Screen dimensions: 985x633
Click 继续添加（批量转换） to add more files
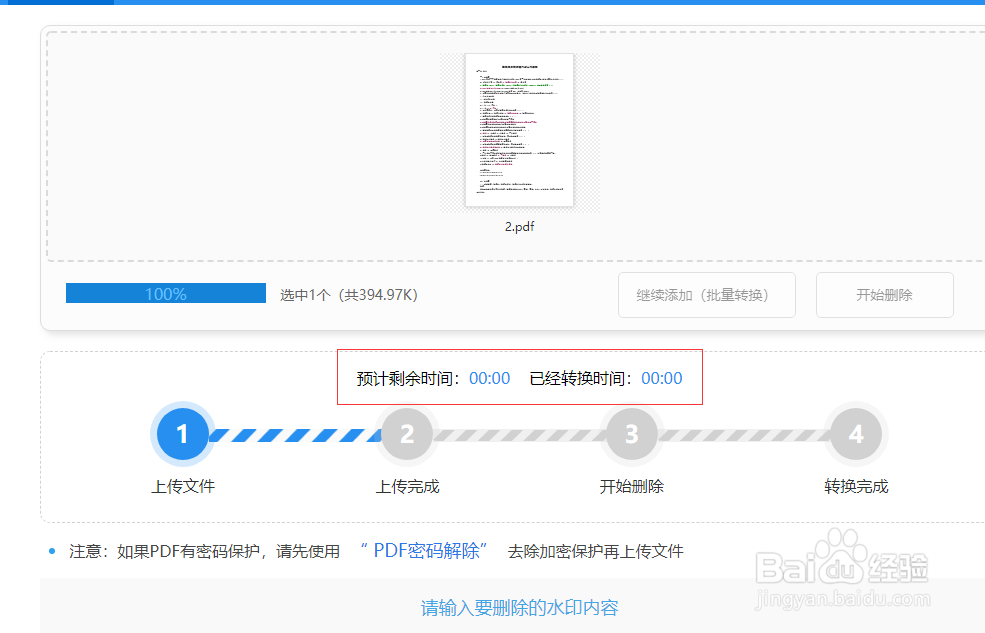(706, 294)
